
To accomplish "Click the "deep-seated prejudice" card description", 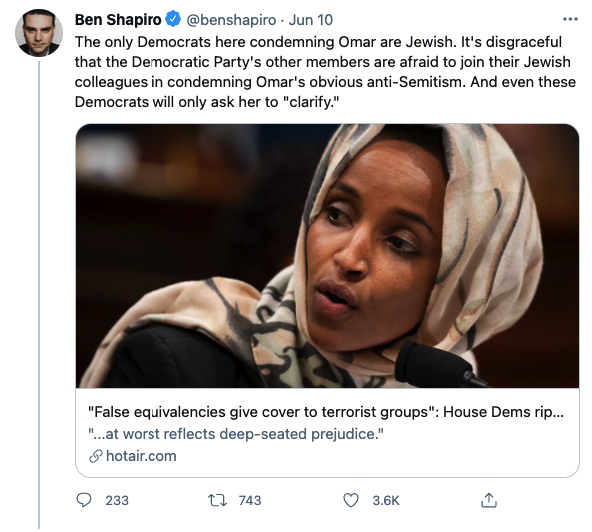I will [x=236, y=434].
